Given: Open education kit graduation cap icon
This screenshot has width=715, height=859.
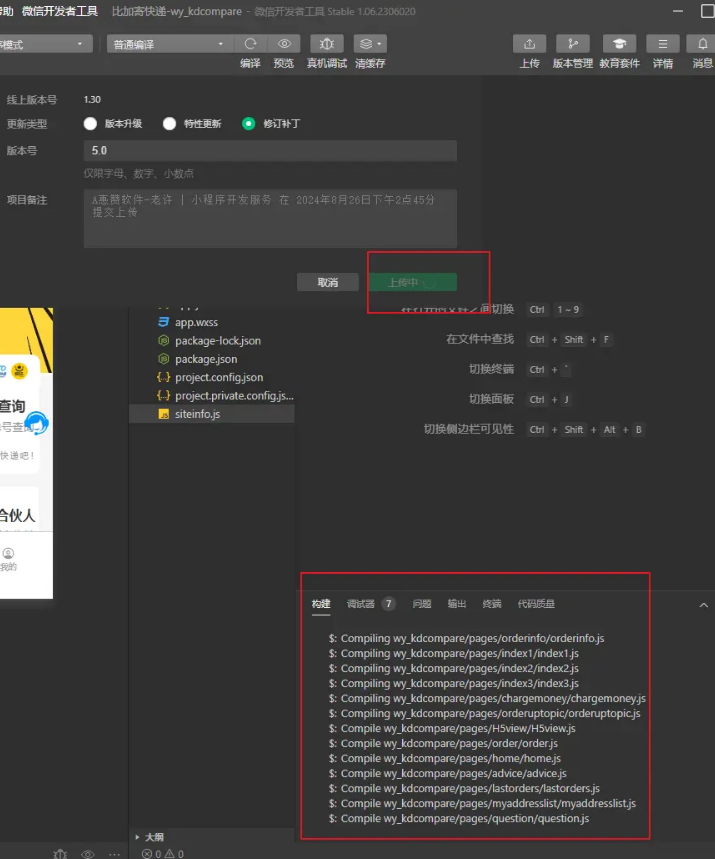Looking at the screenshot, I should coord(619,44).
